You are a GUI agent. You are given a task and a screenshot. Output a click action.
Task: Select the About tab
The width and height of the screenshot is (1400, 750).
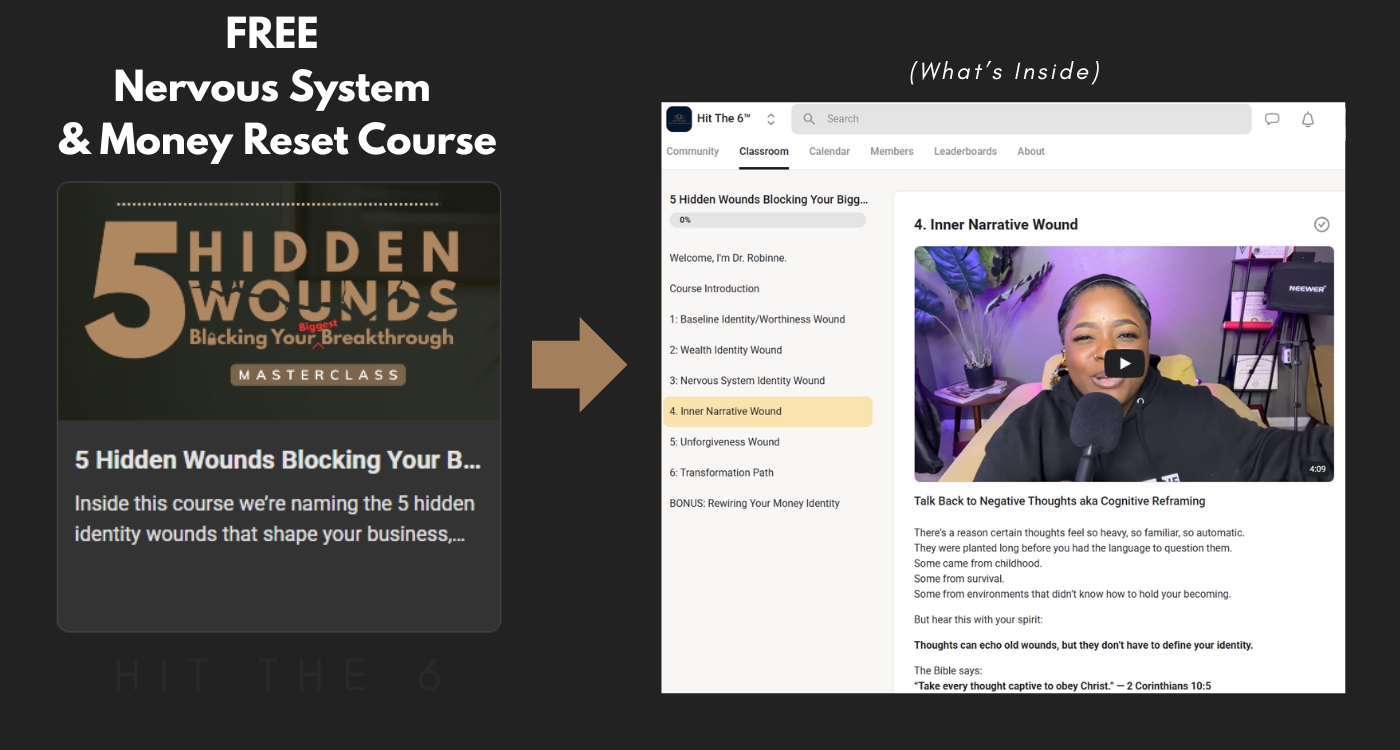click(1031, 152)
